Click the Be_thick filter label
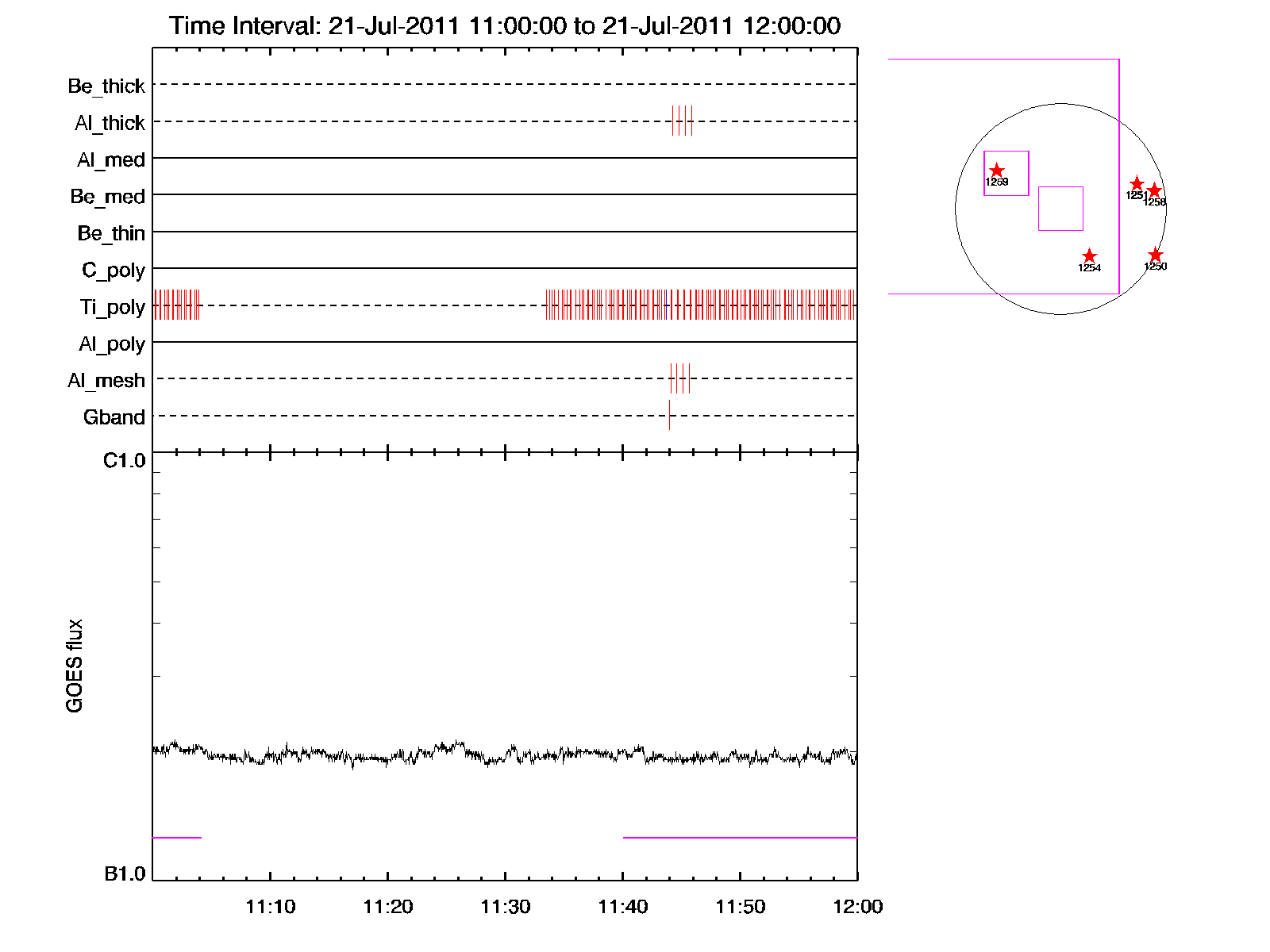This screenshot has height=952, width=1270. tap(106, 86)
